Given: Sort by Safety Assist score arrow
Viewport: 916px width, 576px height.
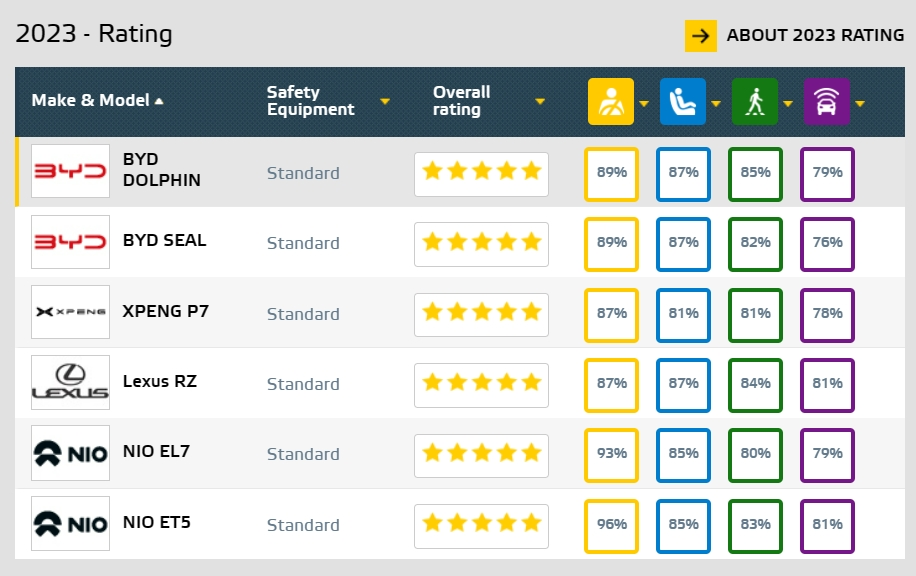Looking at the screenshot, I should pyautogui.click(x=860, y=102).
